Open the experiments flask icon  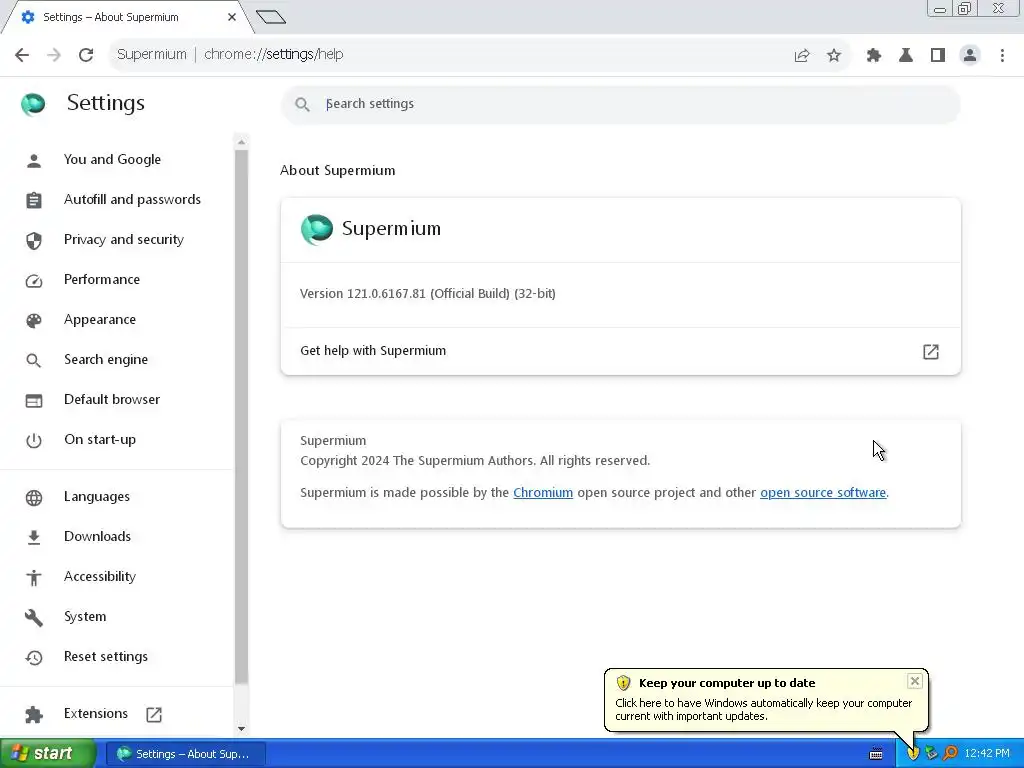[906, 56]
